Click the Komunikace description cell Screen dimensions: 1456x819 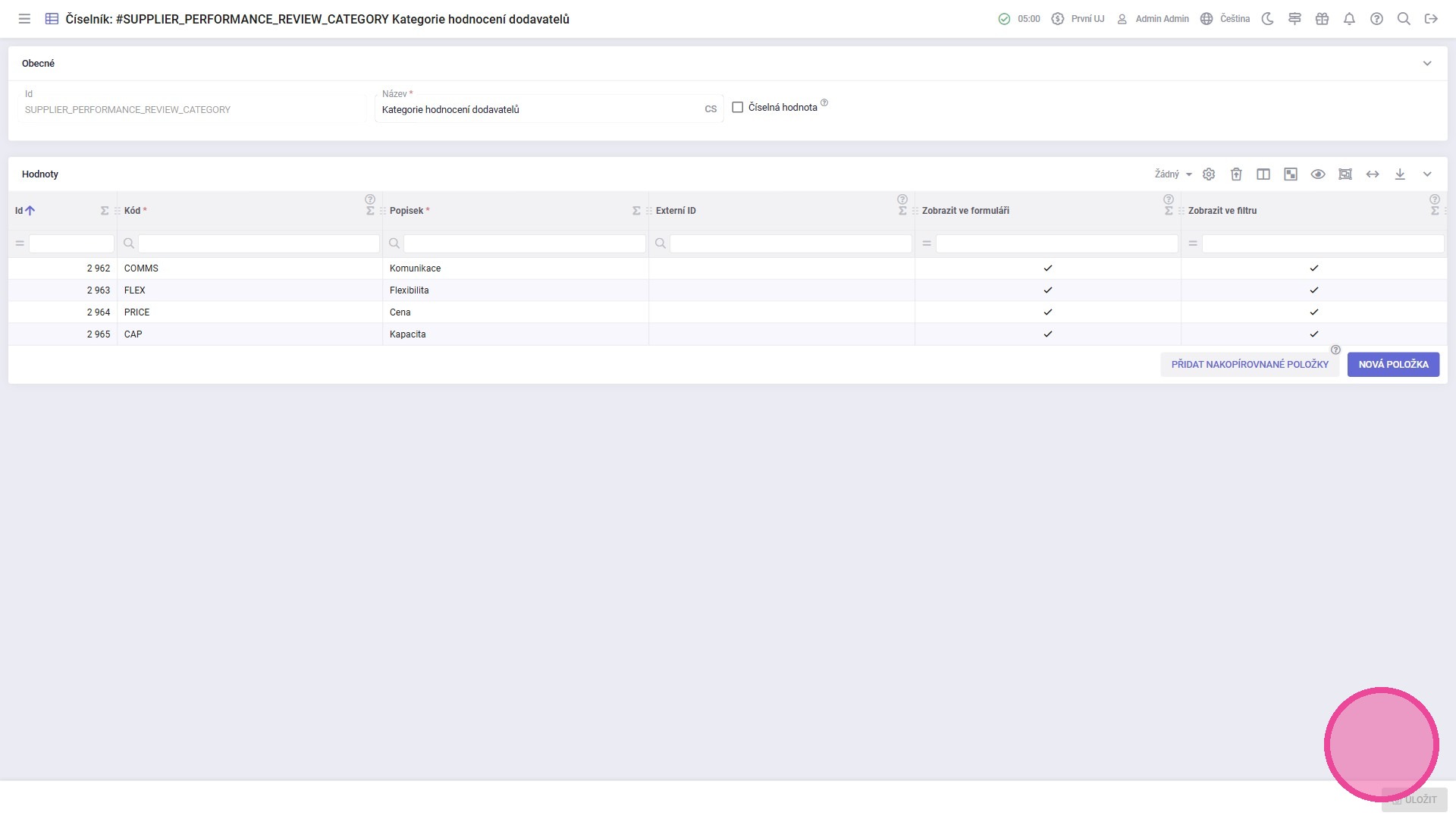tap(516, 268)
